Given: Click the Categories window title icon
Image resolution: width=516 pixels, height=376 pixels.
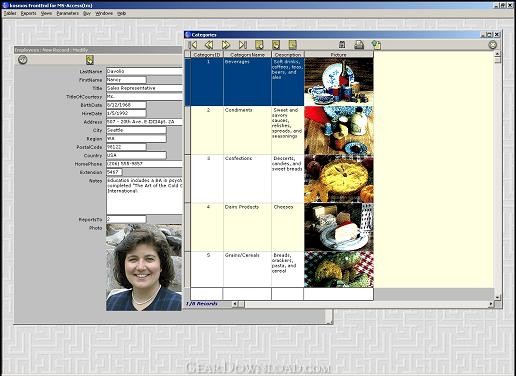Looking at the screenshot, I should pos(188,34).
